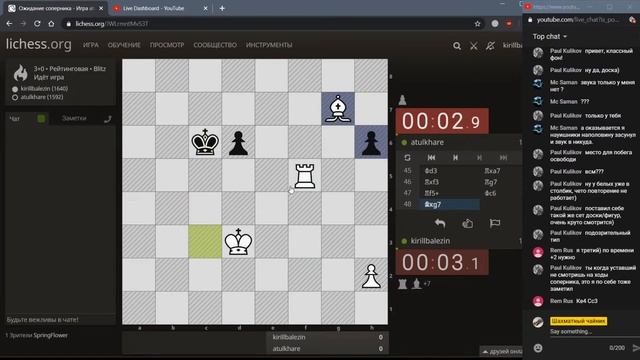Click the user profile icon in browser toolbar
Screen dimensions: 640x360
[x=495, y=24]
